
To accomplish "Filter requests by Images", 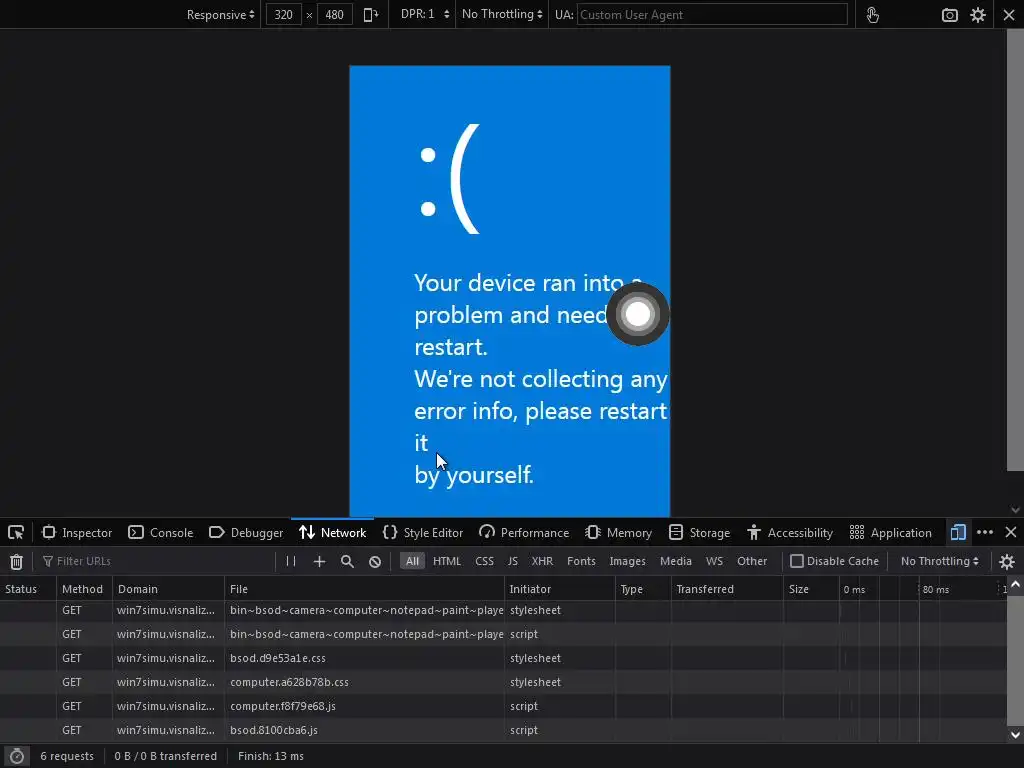I will [628, 561].
